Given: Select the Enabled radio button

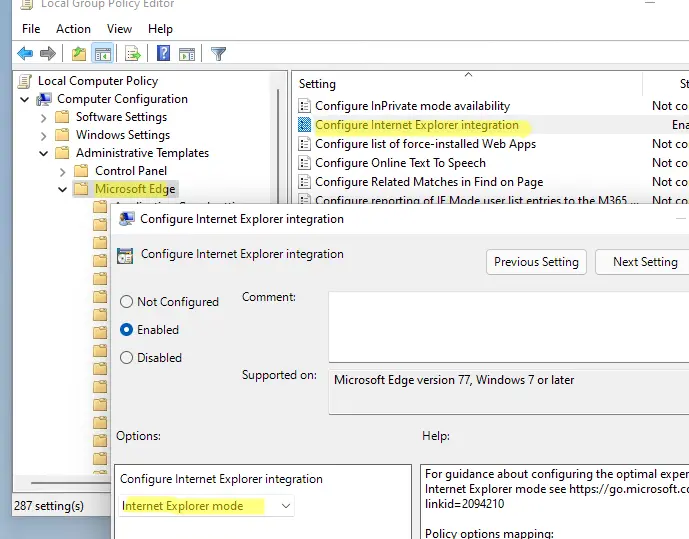Looking at the screenshot, I should (x=126, y=329).
